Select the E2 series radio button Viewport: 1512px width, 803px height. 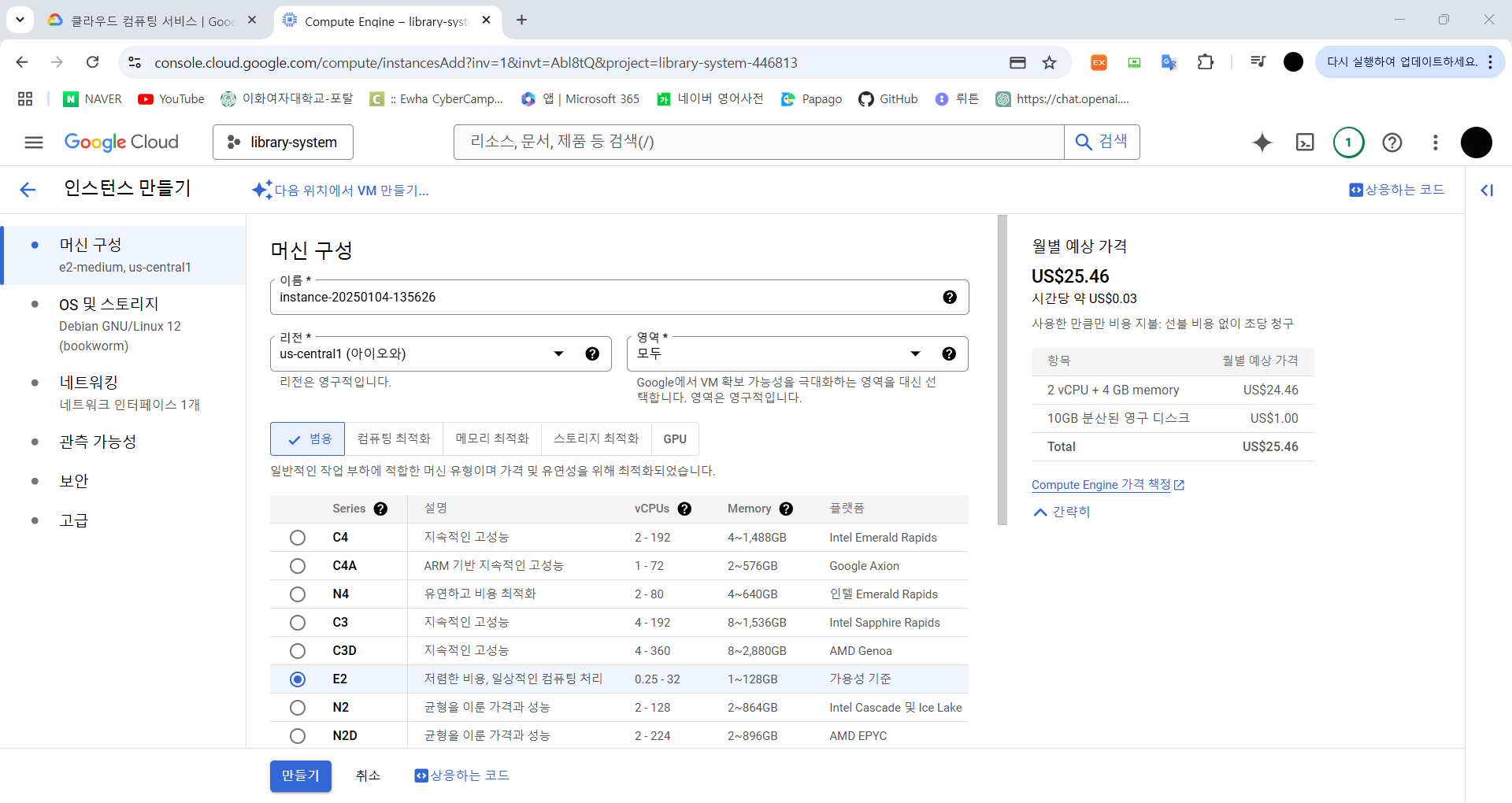298,679
